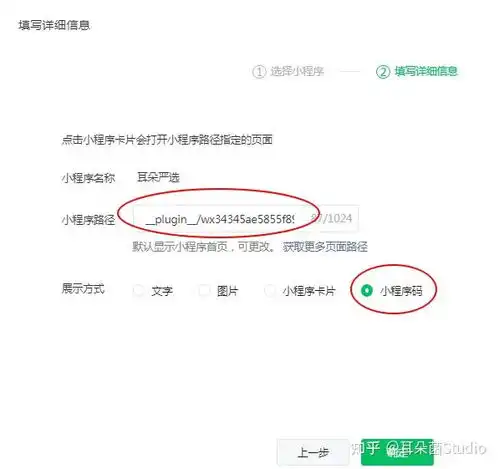The image size is (499, 469).
Task: Open the 获取更多页面路径 link
Action: click(325, 247)
